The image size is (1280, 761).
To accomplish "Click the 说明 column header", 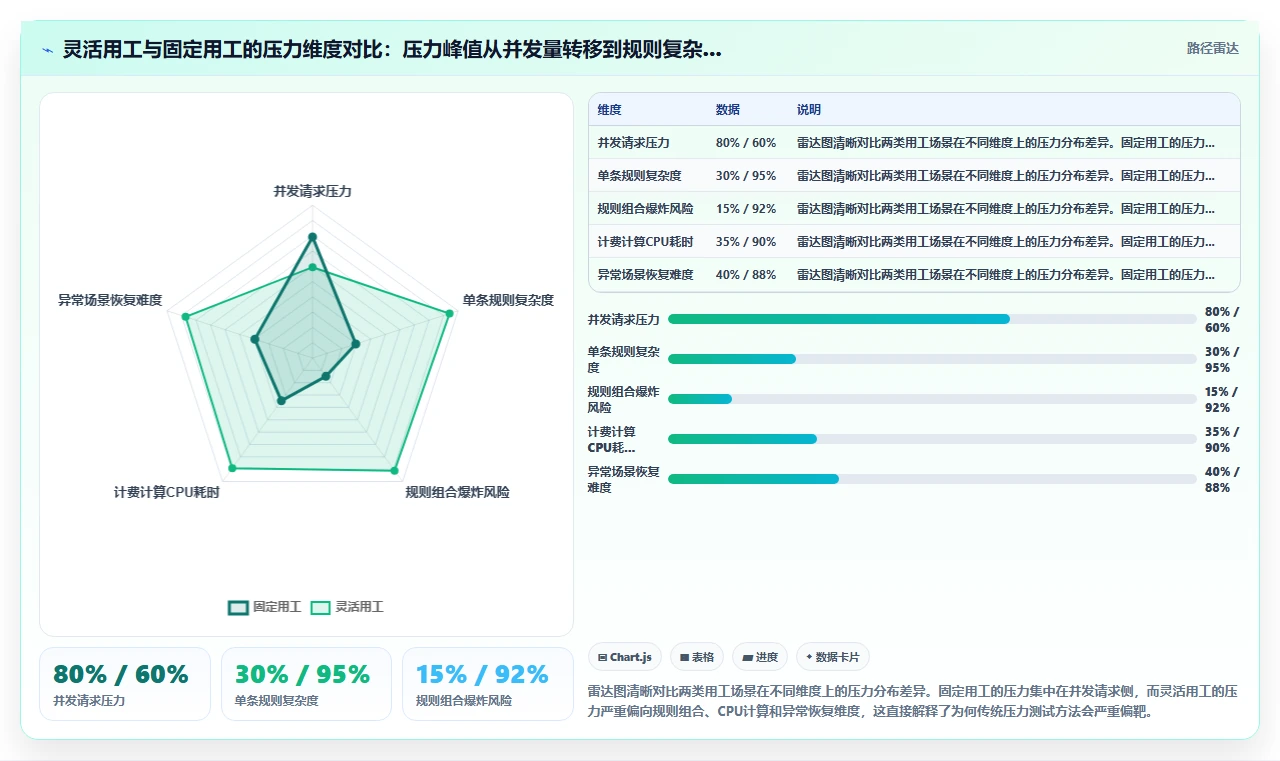I will [809, 110].
